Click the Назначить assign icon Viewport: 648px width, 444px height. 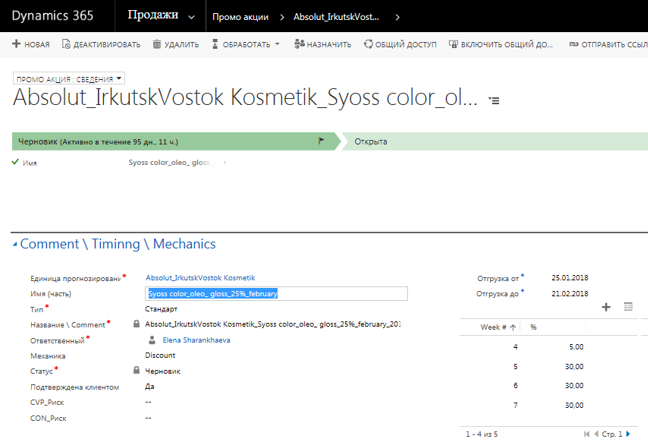coord(299,44)
